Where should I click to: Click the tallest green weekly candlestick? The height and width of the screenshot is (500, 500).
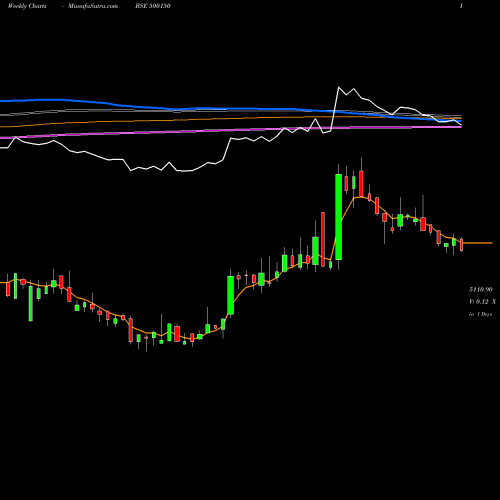[338, 217]
